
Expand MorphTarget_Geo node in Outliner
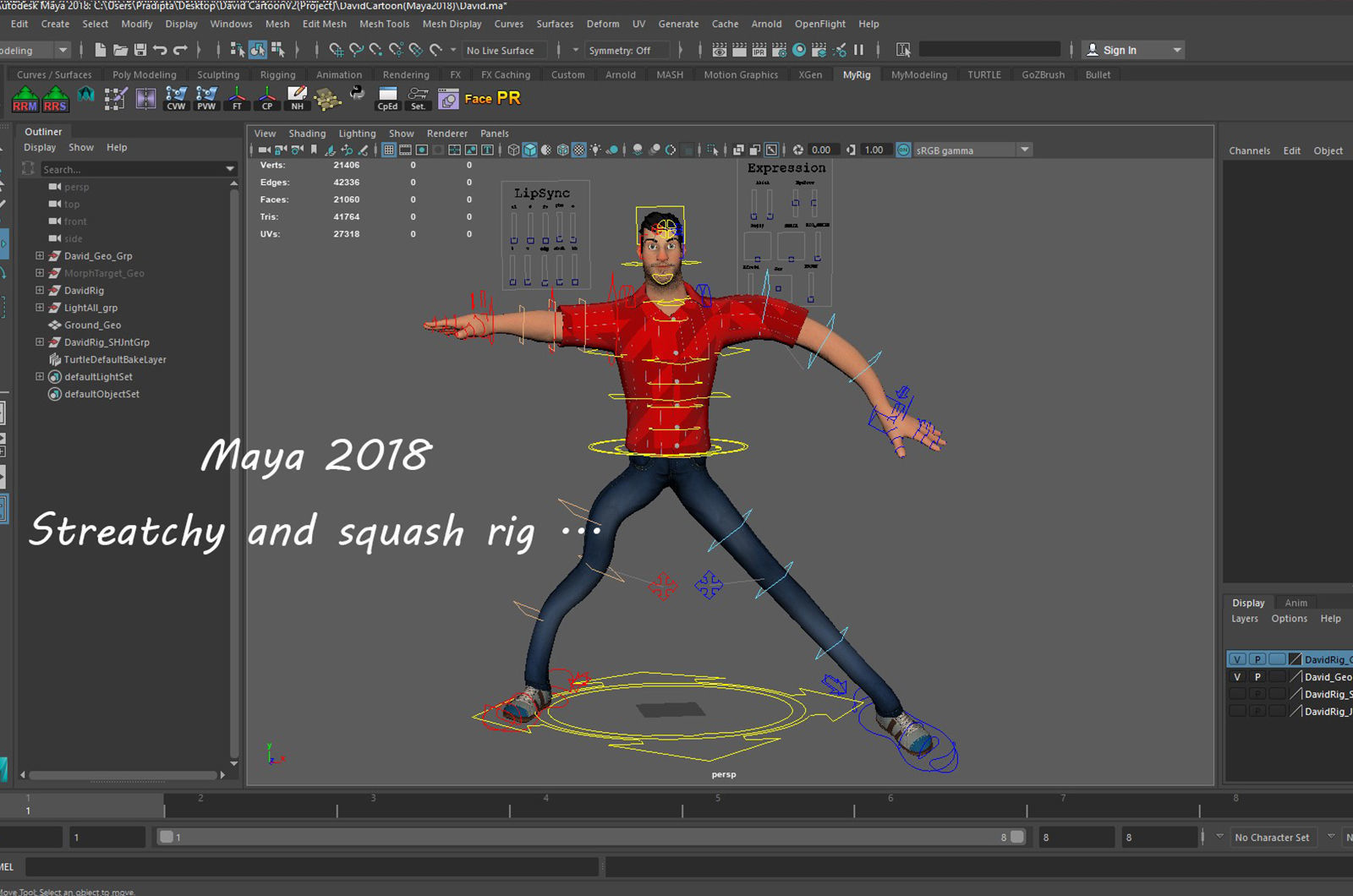[x=39, y=273]
